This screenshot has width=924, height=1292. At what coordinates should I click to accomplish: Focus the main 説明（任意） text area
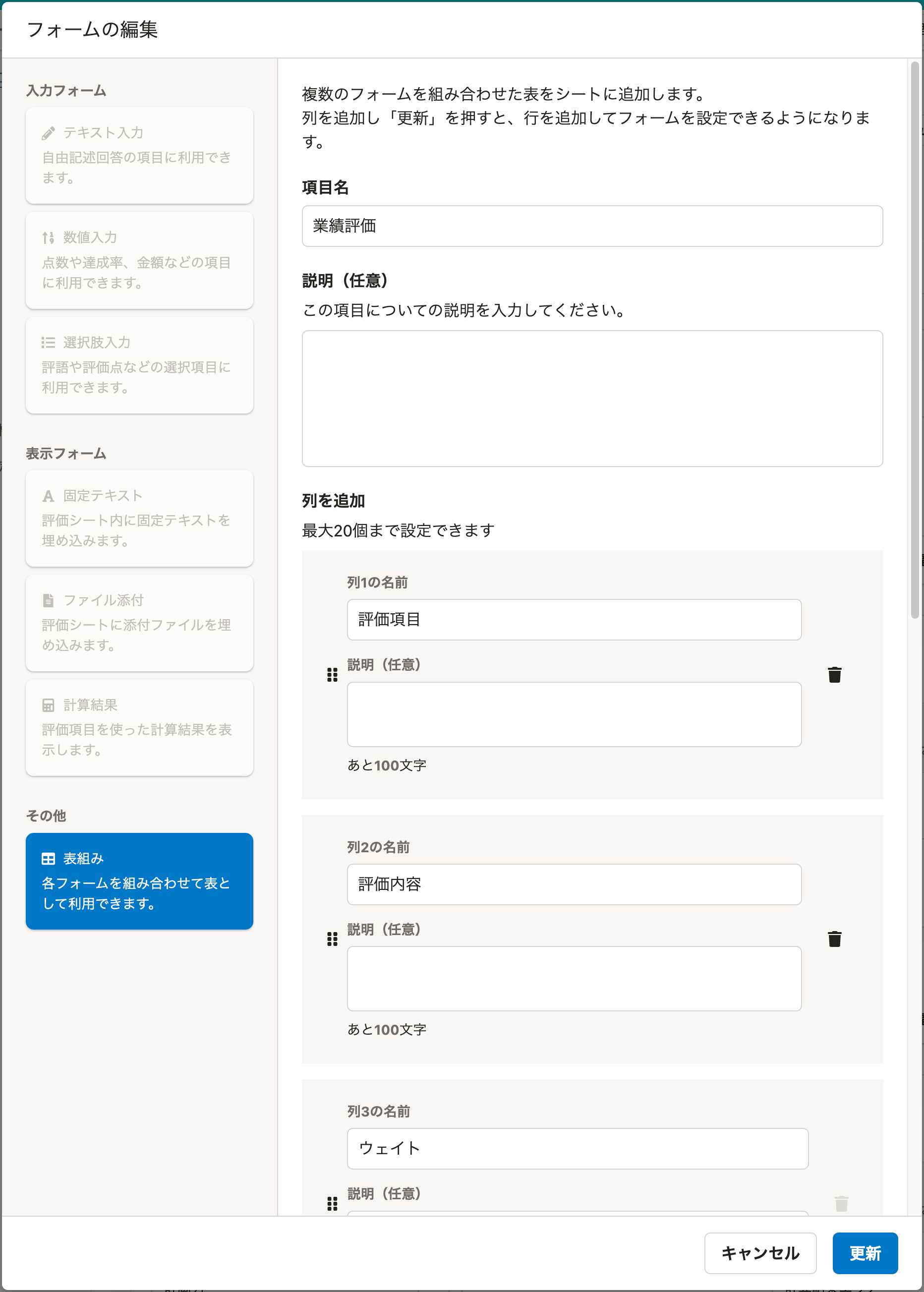tap(592, 398)
